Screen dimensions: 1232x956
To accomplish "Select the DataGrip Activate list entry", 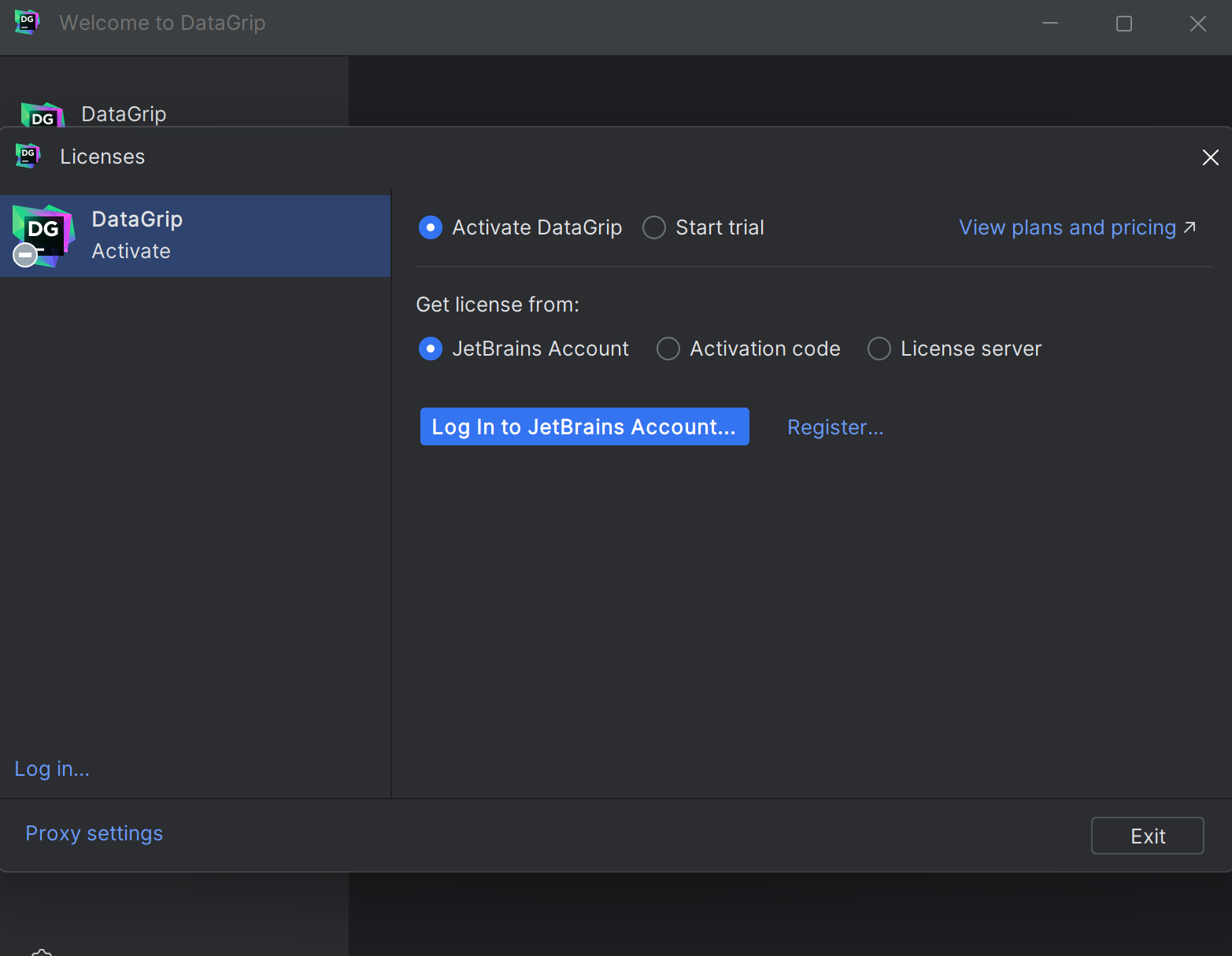I will [x=195, y=236].
